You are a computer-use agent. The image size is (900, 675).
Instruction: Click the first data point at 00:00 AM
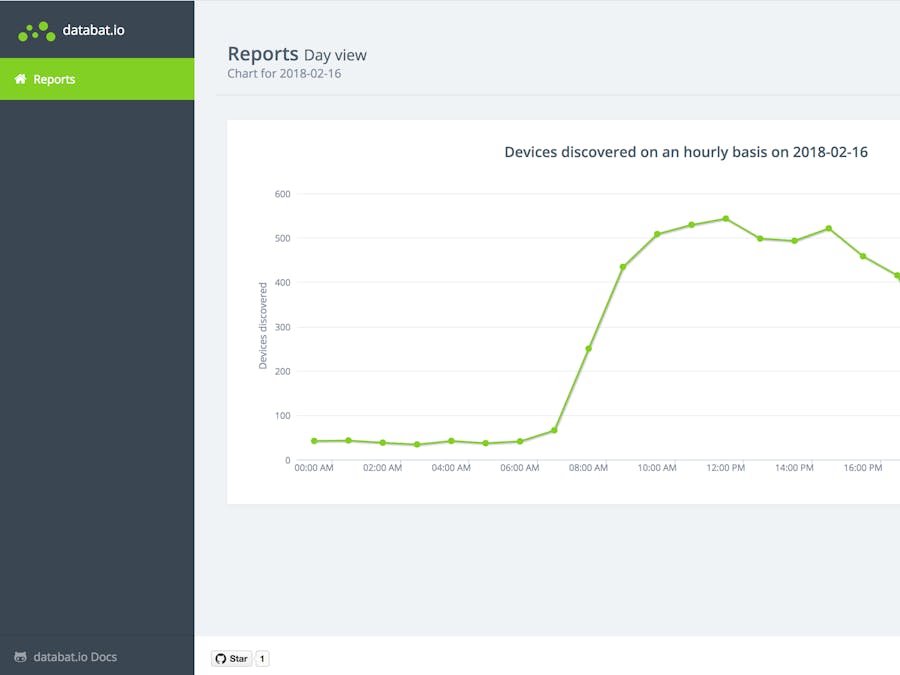(313, 440)
